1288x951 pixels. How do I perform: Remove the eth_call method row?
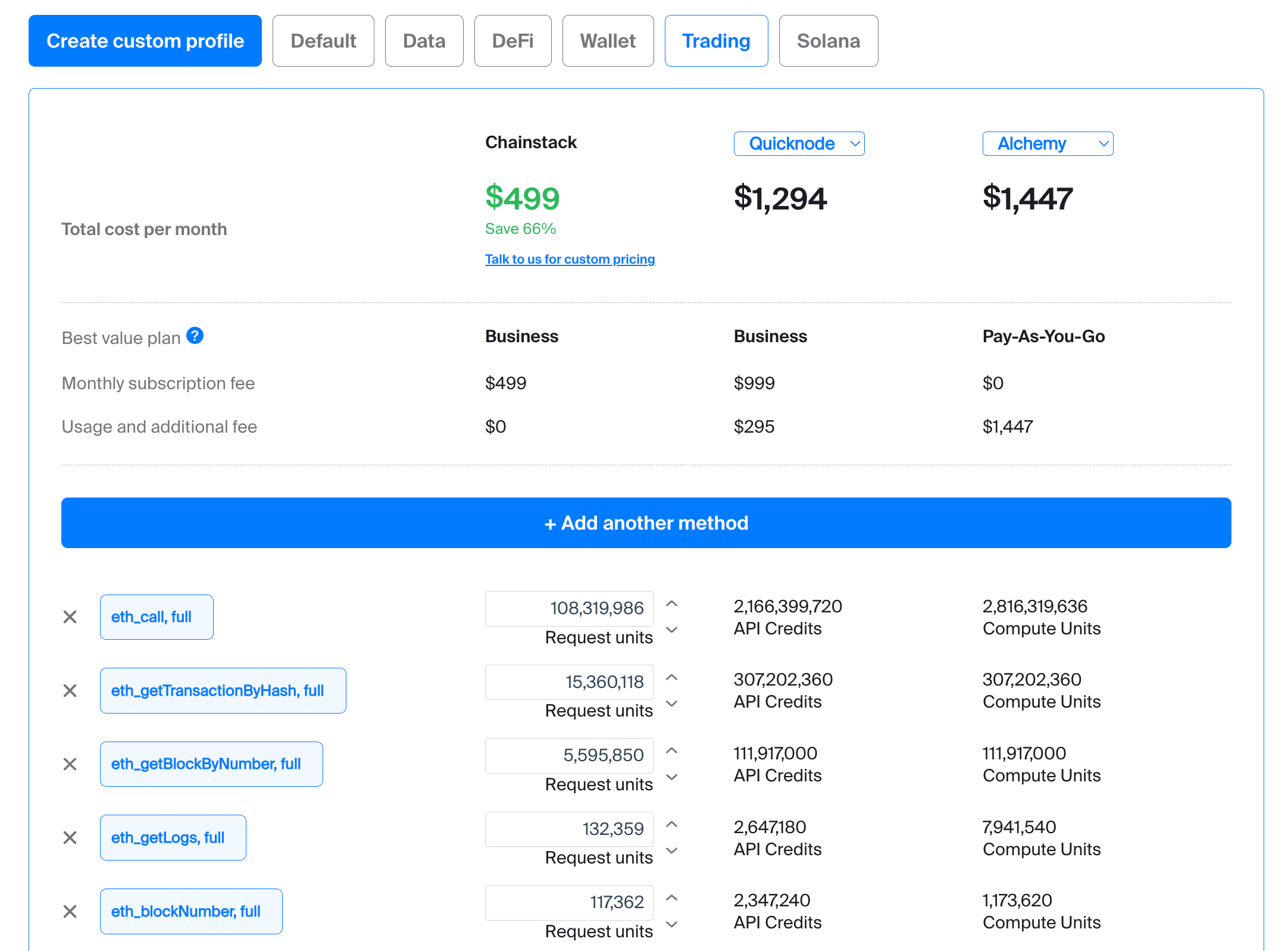[70, 617]
